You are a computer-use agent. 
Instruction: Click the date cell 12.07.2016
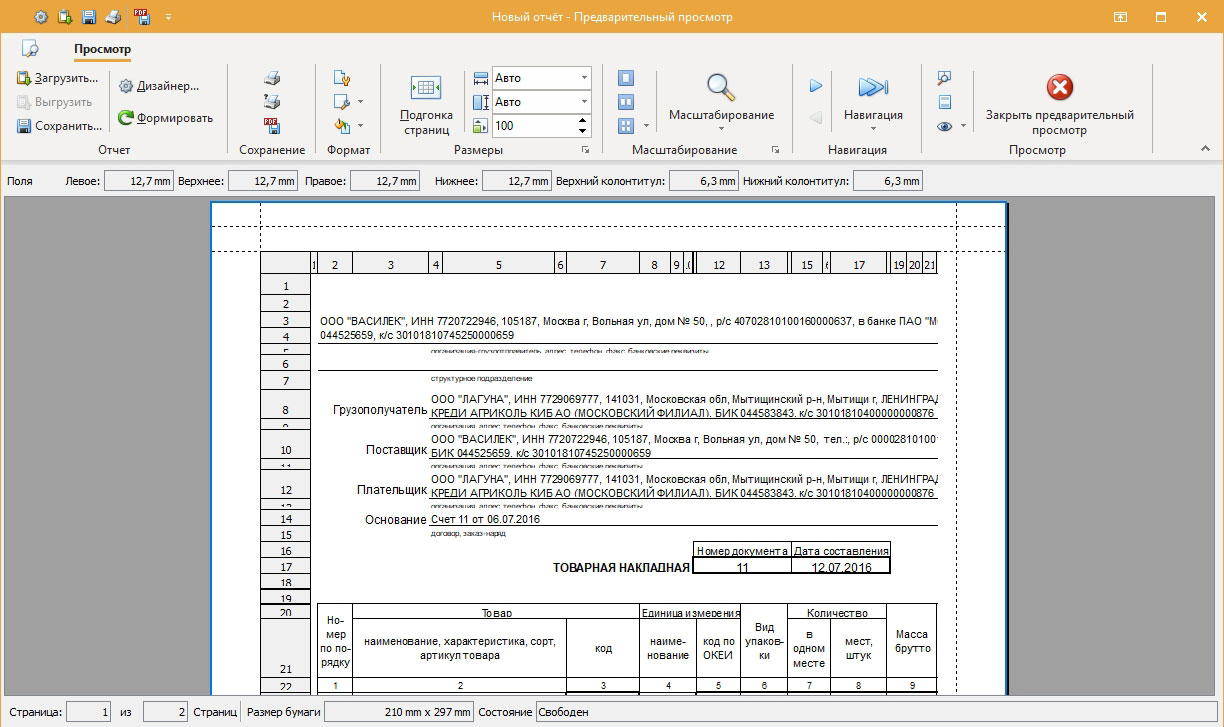840,567
